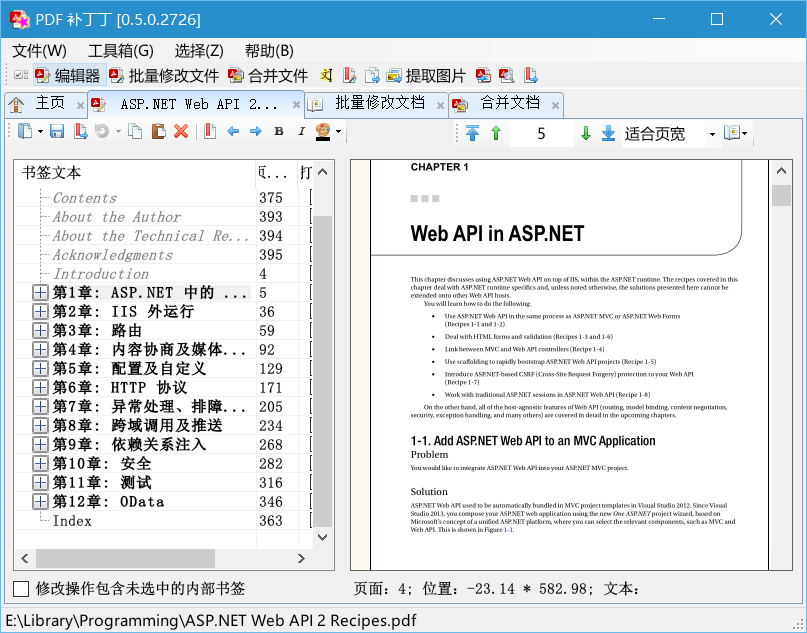The height and width of the screenshot is (633, 807).
Task: Click the paste clipboard icon
Action: tap(158, 132)
